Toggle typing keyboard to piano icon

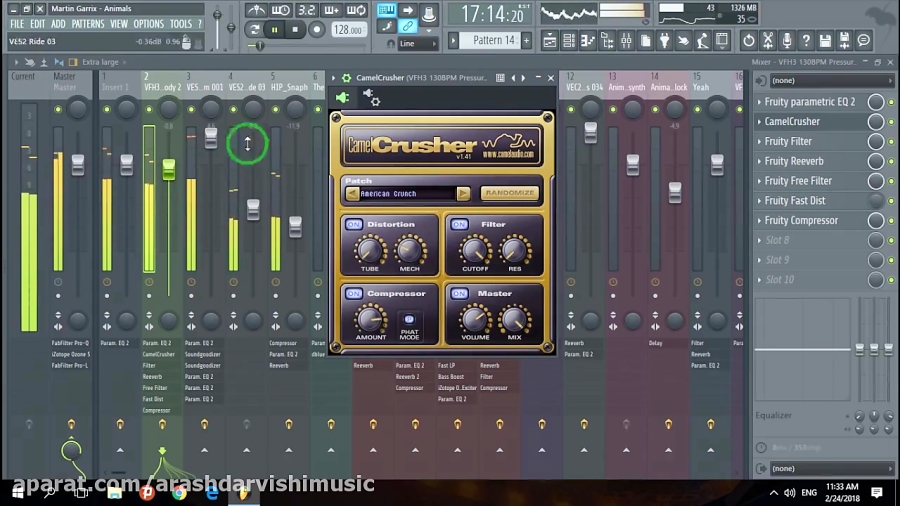(386, 10)
